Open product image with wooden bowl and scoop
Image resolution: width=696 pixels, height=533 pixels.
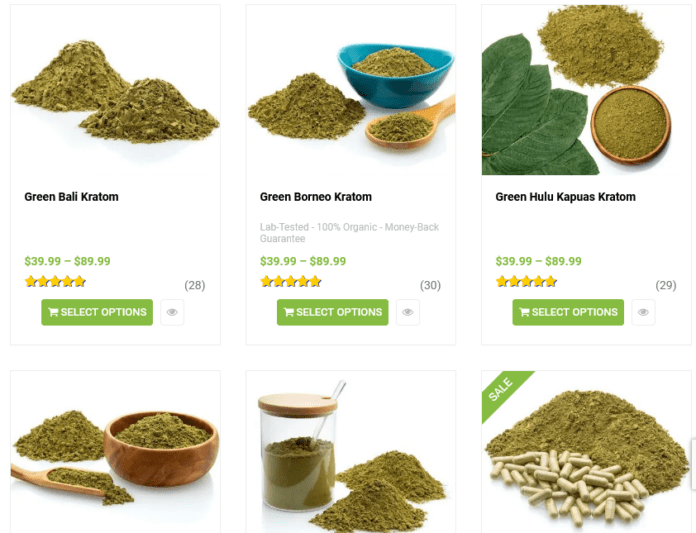coord(115,452)
